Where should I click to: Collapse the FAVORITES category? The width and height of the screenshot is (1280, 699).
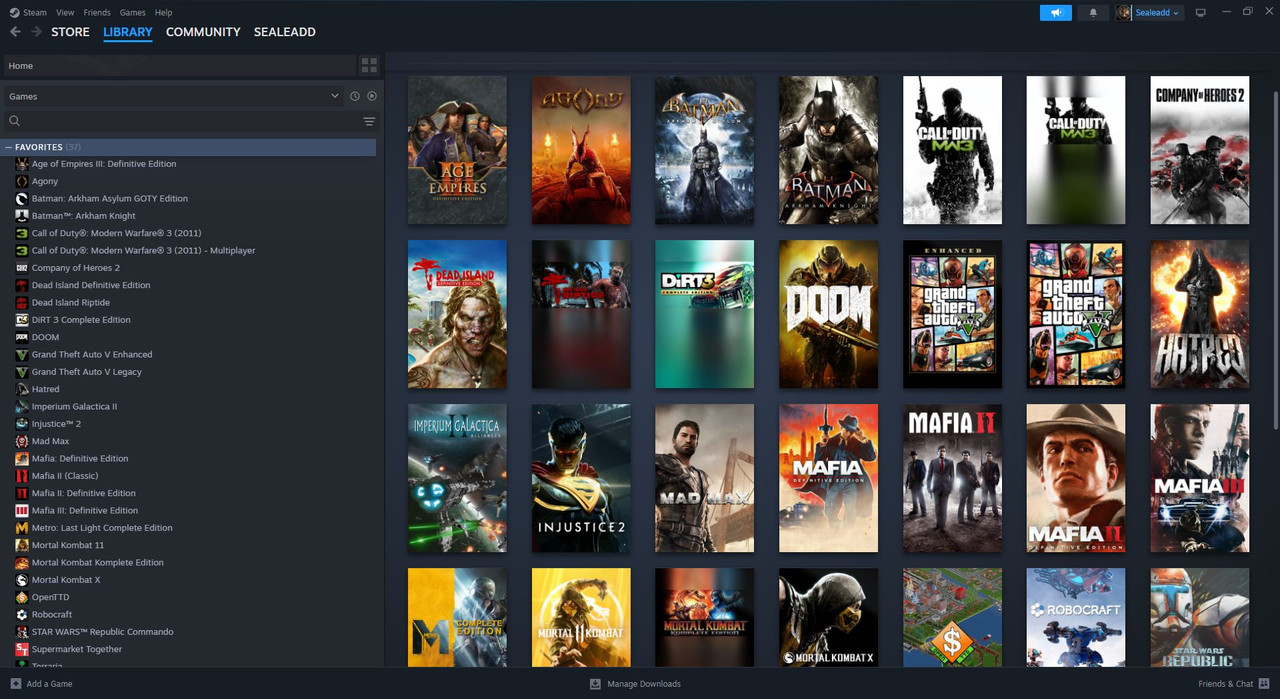point(9,147)
